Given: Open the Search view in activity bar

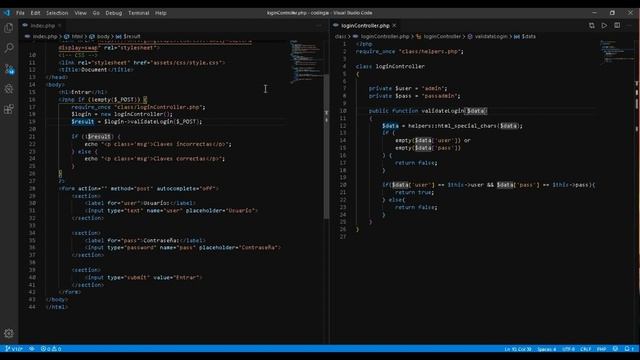Looking at the screenshot, I should [9, 48].
